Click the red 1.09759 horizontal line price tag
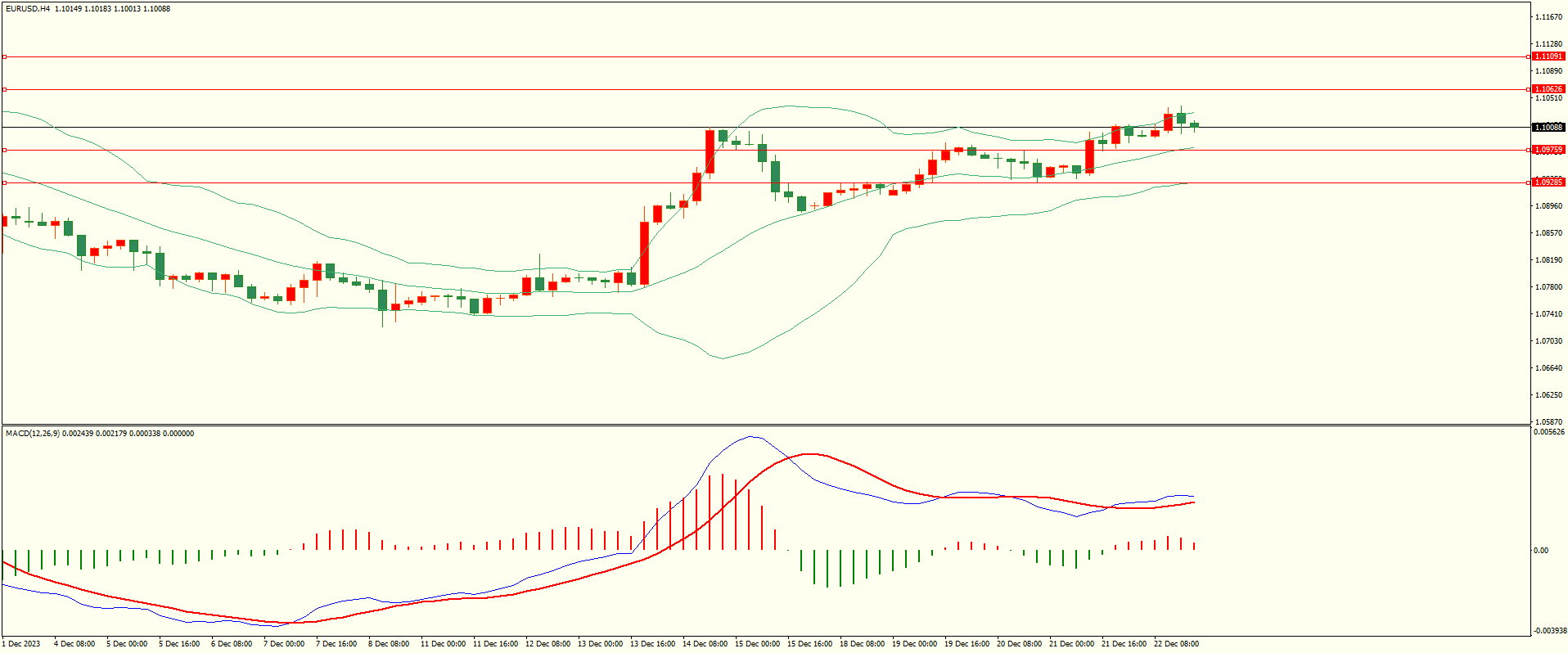 1548,150
